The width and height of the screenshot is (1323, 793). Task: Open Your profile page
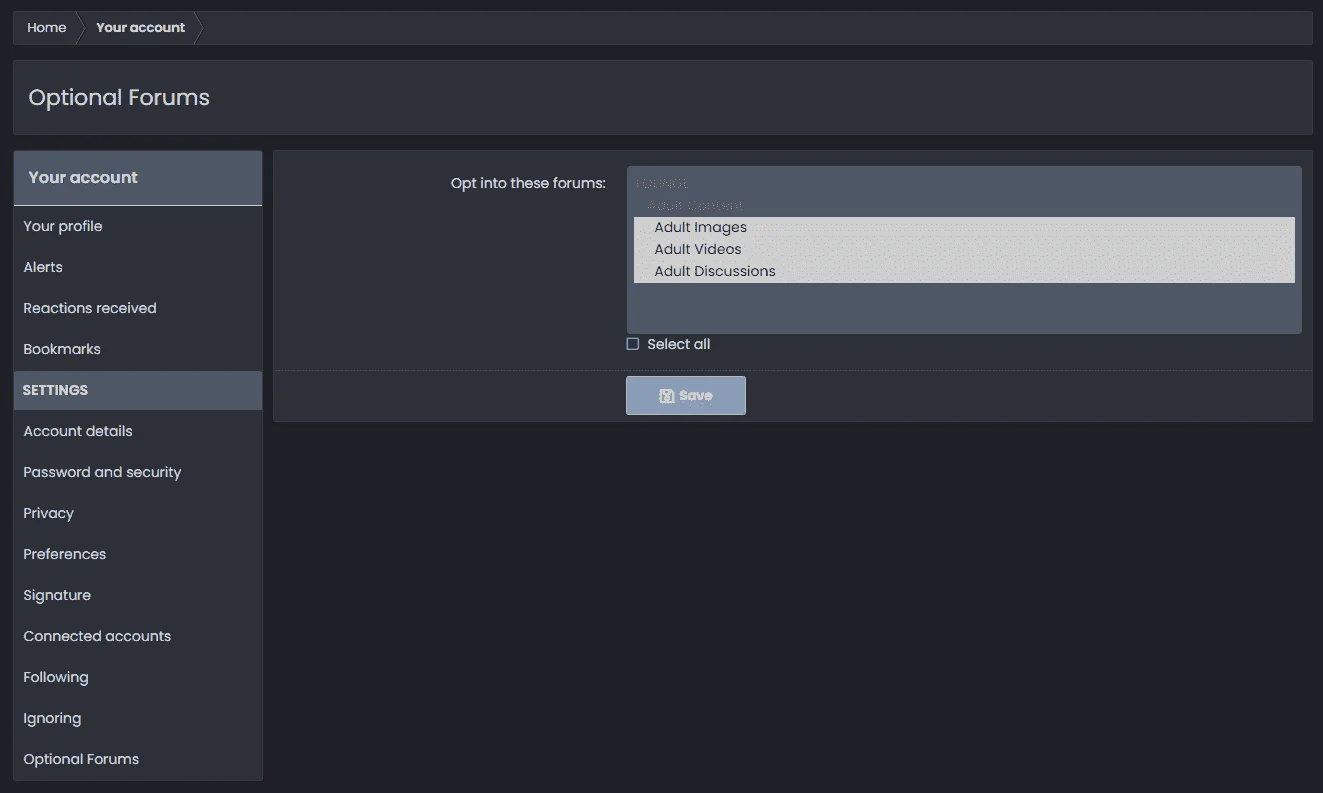138,227
